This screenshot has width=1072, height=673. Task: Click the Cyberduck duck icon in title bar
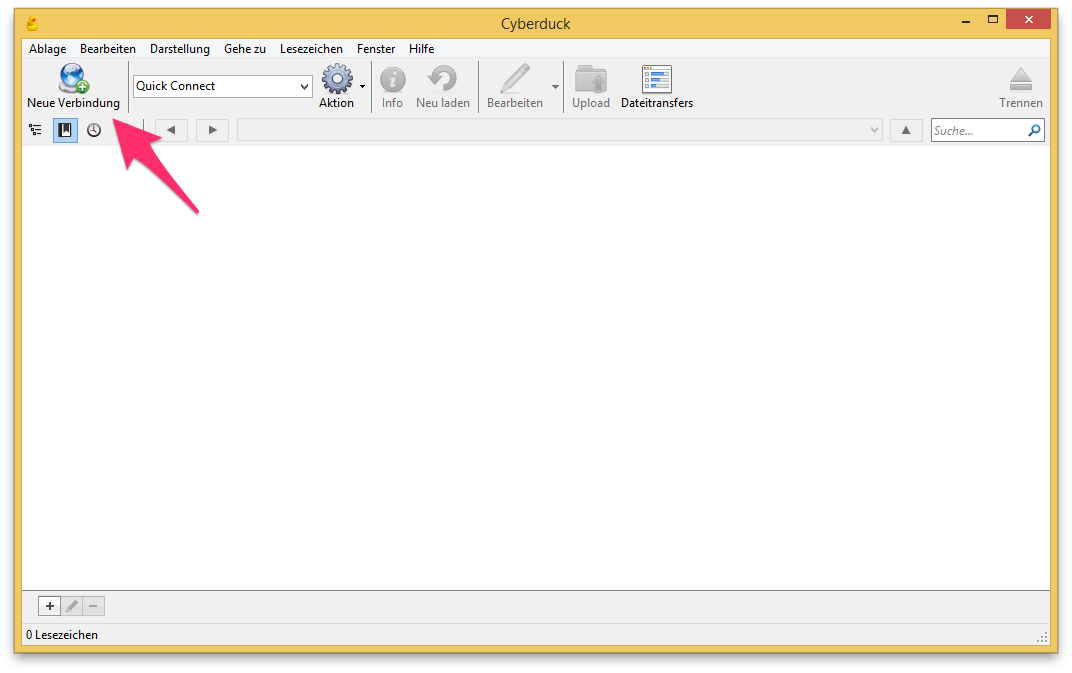coord(32,23)
